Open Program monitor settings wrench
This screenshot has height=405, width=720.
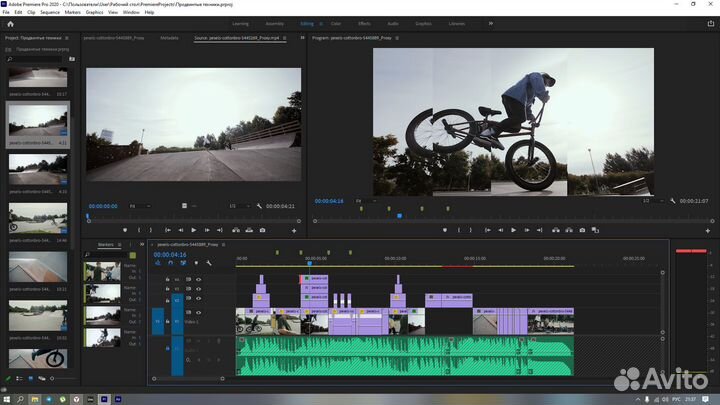click(x=672, y=201)
